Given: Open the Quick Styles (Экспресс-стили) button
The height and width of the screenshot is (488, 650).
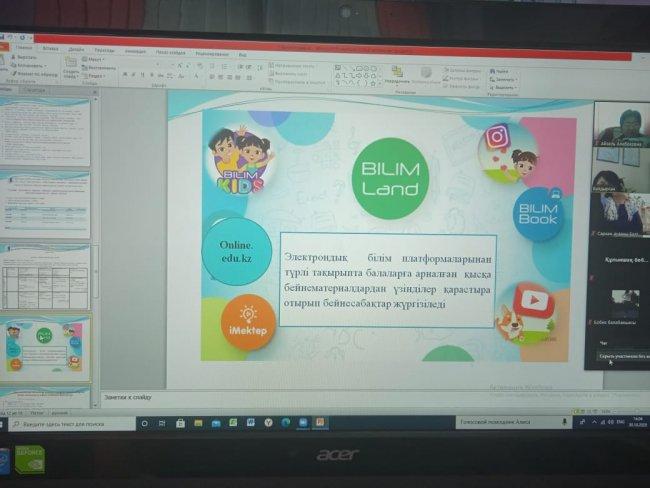Looking at the screenshot, I should tap(426, 76).
